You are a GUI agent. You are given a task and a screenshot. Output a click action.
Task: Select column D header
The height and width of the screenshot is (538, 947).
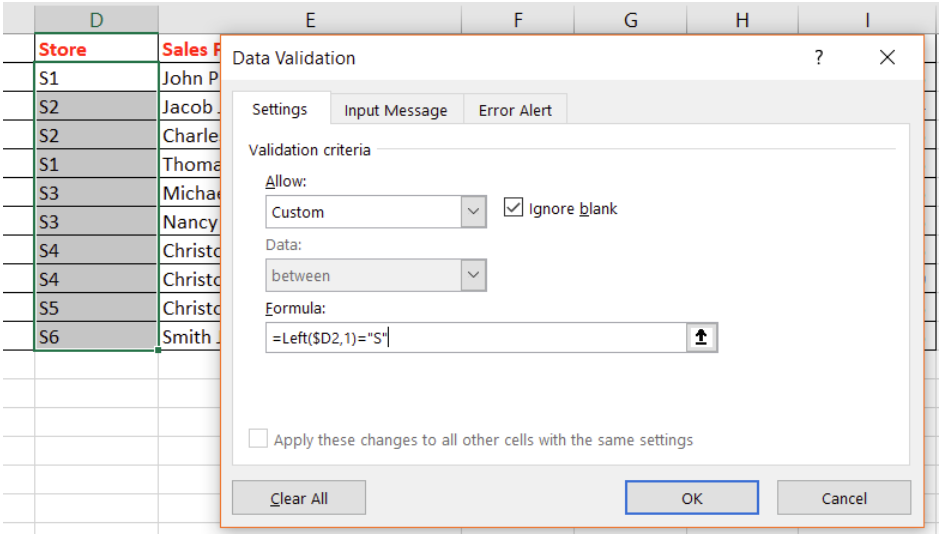coord(96,19)
